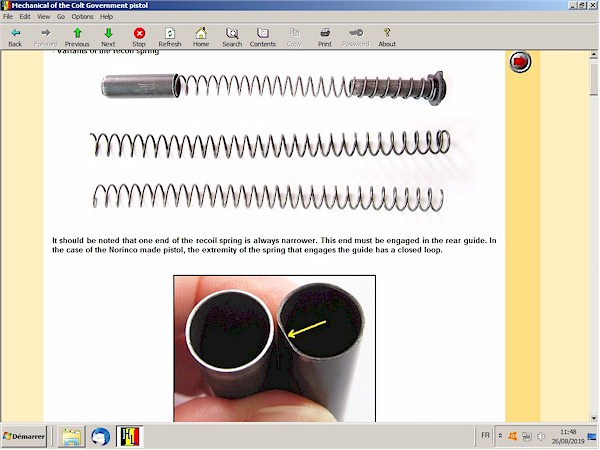Print the current page
Image resolution: width=600 pixels, height=450 pixels.
pyautogui.click(x=325, y=37)
